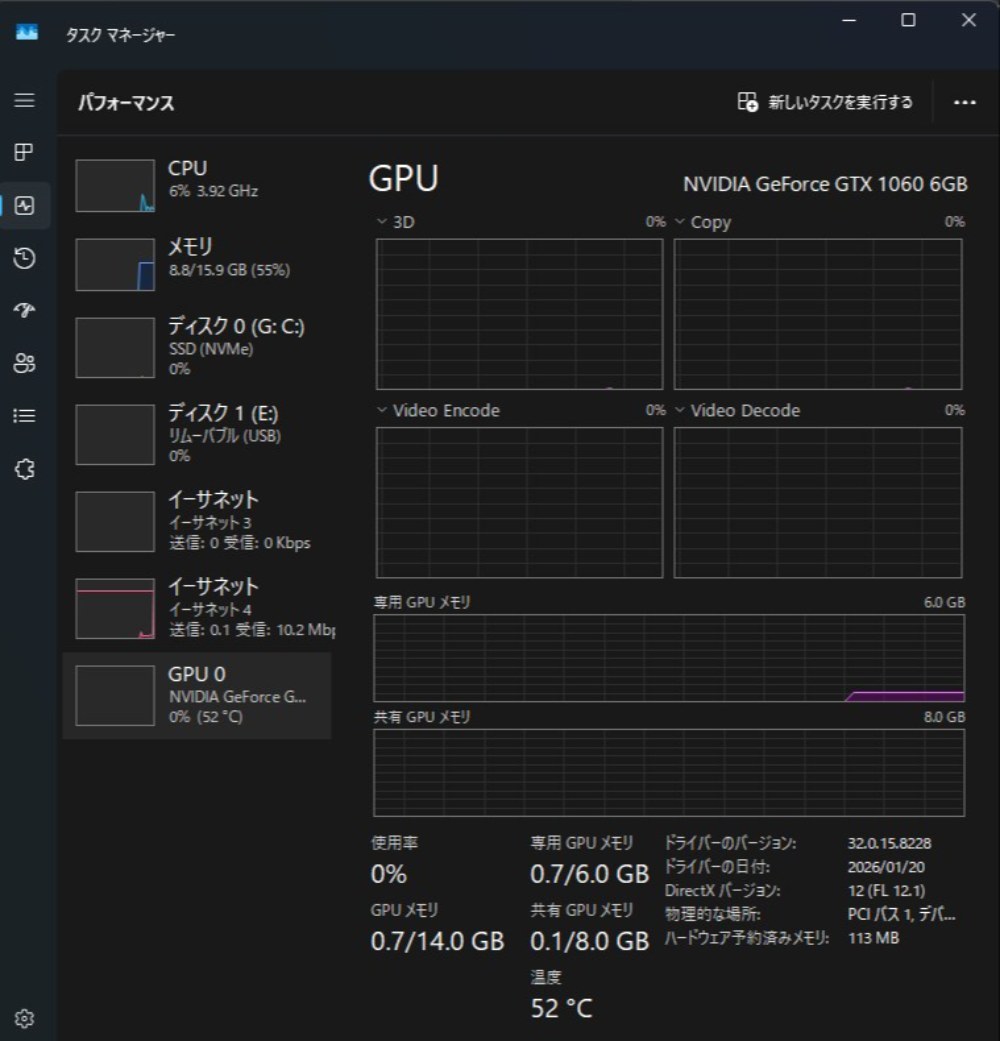Select the イーサネット 4 network item

(197, 608)
